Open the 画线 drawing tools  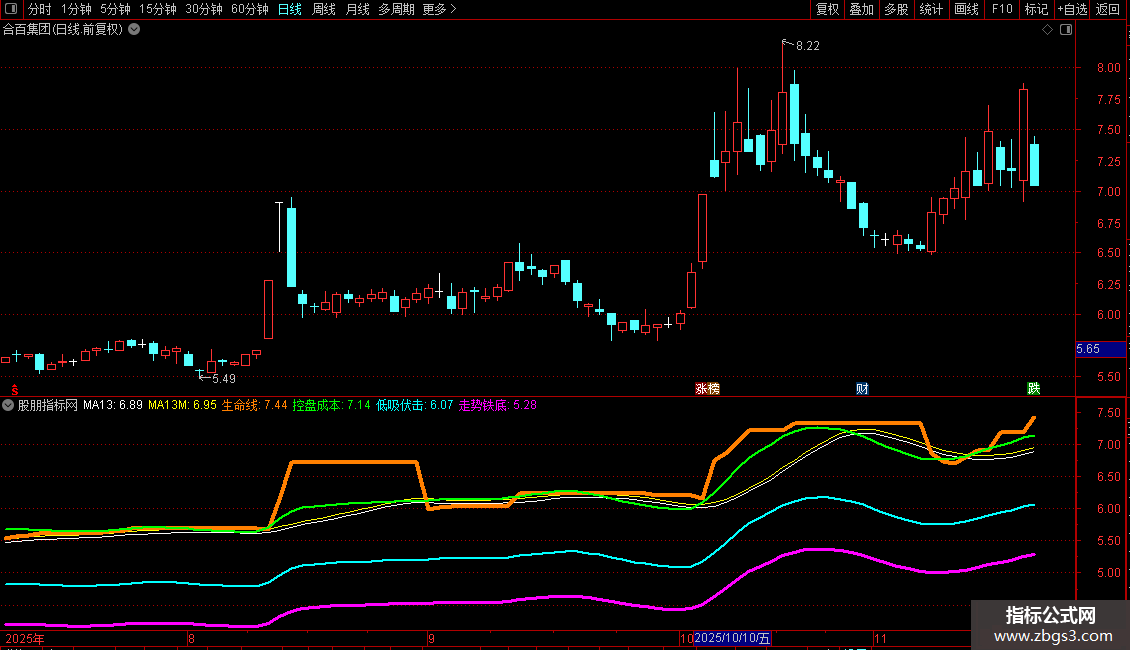tap(966, 9)
